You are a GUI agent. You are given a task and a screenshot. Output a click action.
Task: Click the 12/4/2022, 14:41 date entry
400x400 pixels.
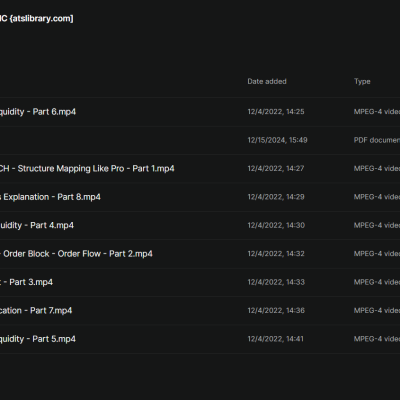coord(275,339)
